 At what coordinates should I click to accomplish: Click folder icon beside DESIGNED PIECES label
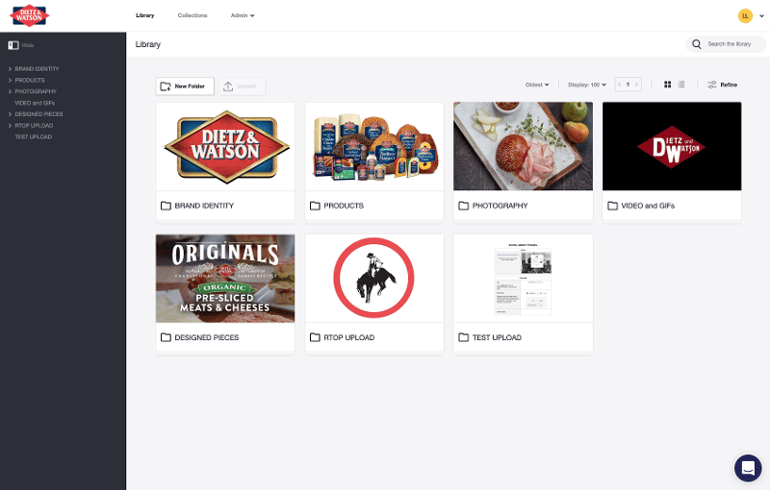click(x=166, y=337)
